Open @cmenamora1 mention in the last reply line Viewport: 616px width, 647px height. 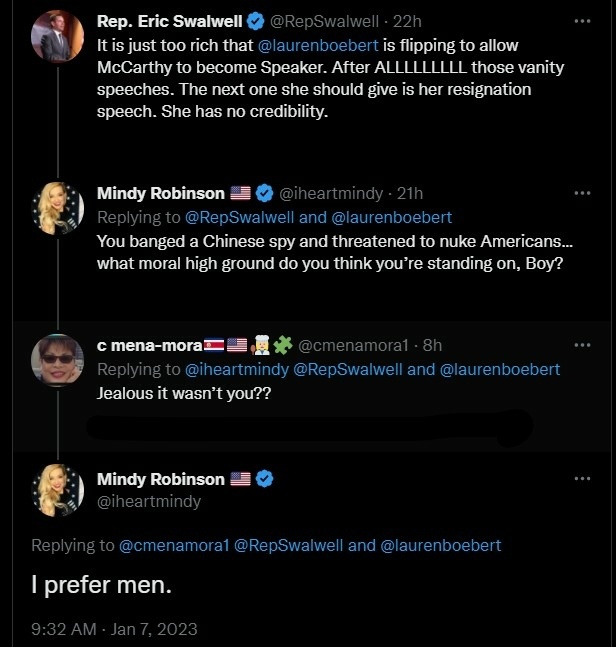(x=175, y=545)
